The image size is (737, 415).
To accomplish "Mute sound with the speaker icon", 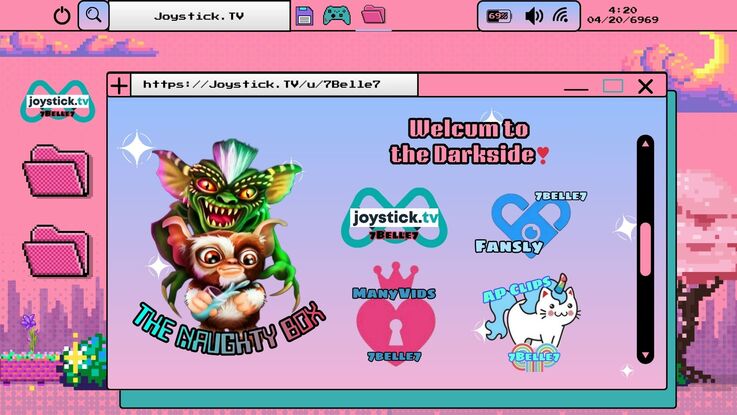I will coord(534,16).
